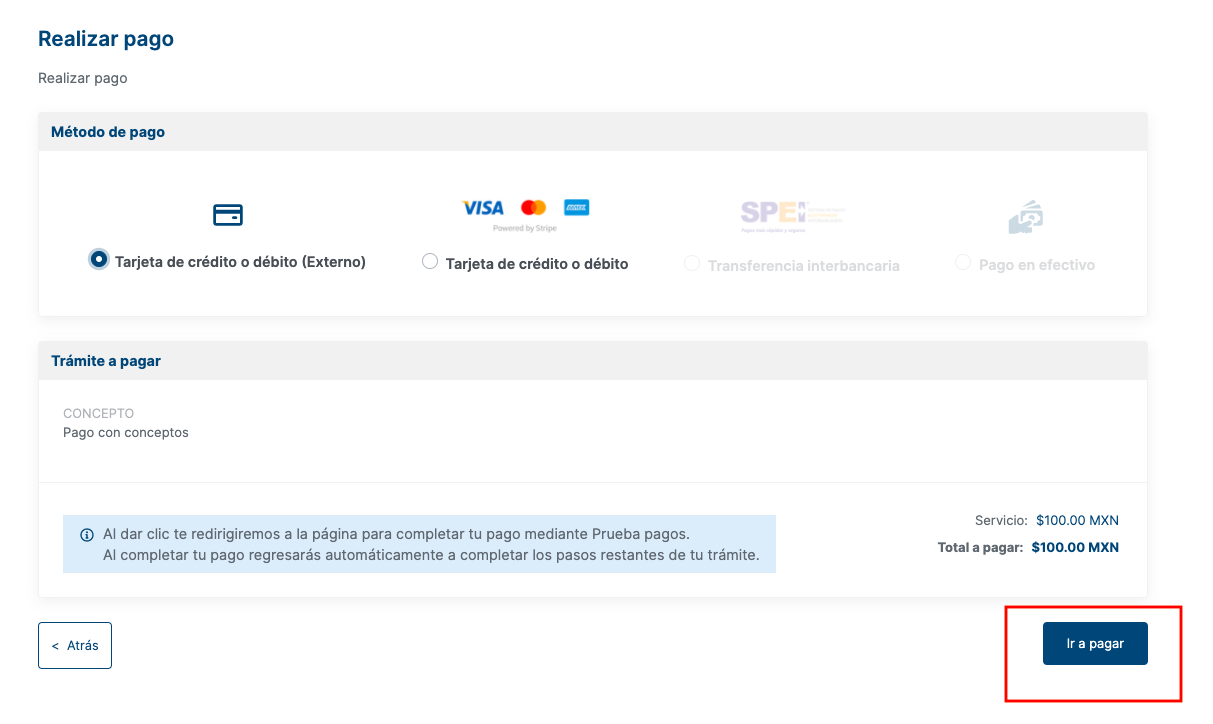The width and height of the screenshot is (1213, 724).
Task: Click the Total a pagar $100.00 MXN amount
Action: [1075, 548]
